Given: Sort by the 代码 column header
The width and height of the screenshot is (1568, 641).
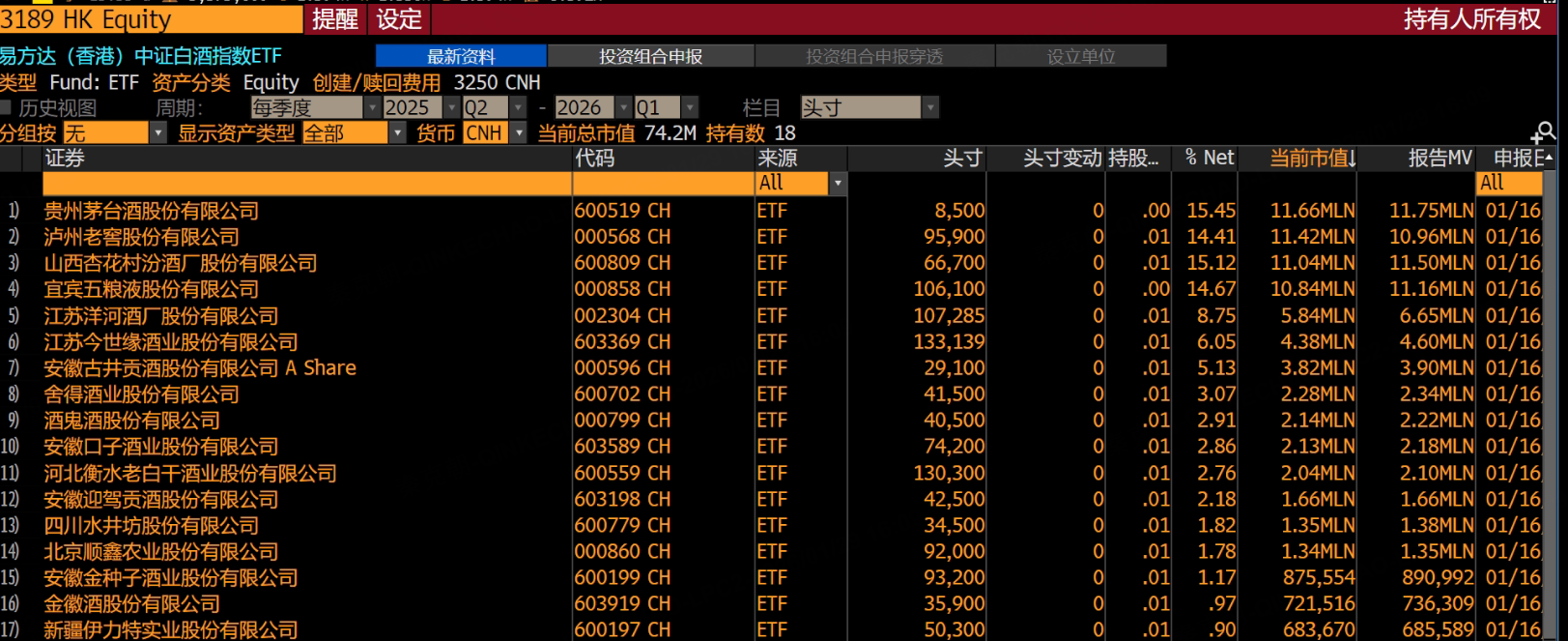Looking at the screenshot, I should coord(594,158).
